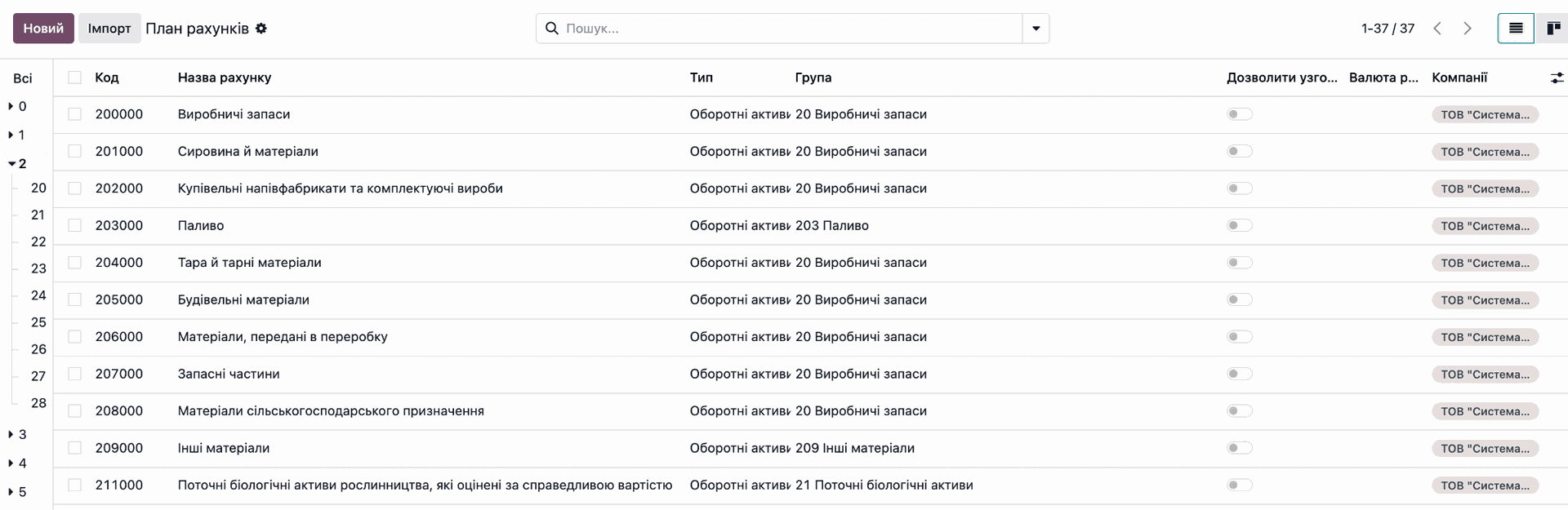Go to next page arrow
1568x510 pixels.
coord(1468,29)
